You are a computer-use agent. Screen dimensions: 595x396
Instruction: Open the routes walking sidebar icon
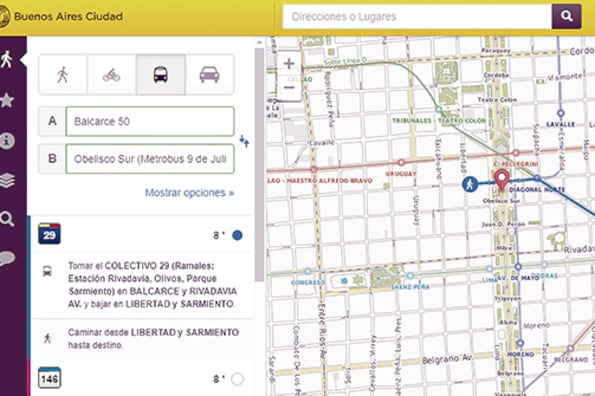[x=7, y=59]
